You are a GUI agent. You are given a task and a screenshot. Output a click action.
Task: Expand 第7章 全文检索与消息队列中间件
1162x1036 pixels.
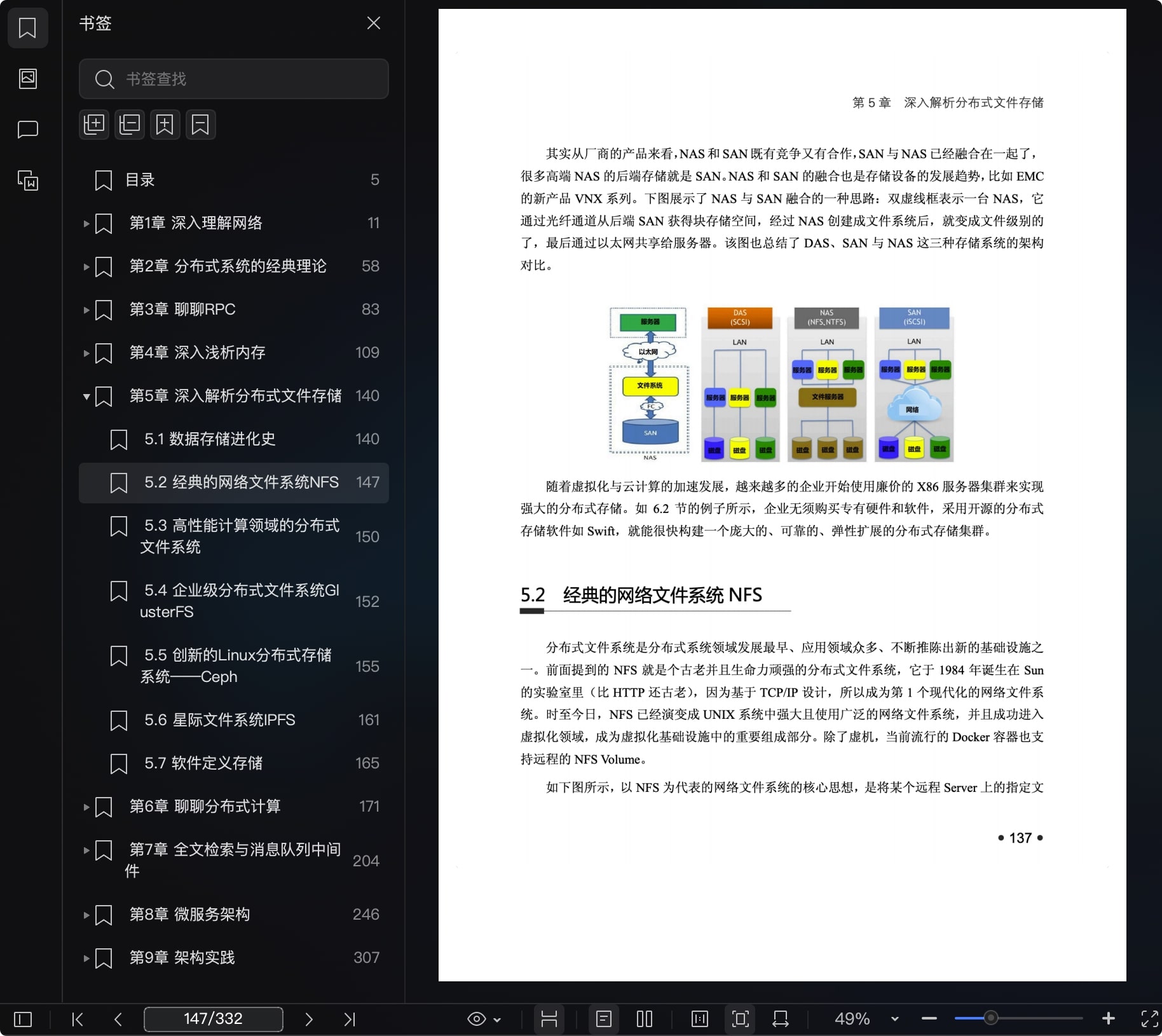tap(86, 850)
